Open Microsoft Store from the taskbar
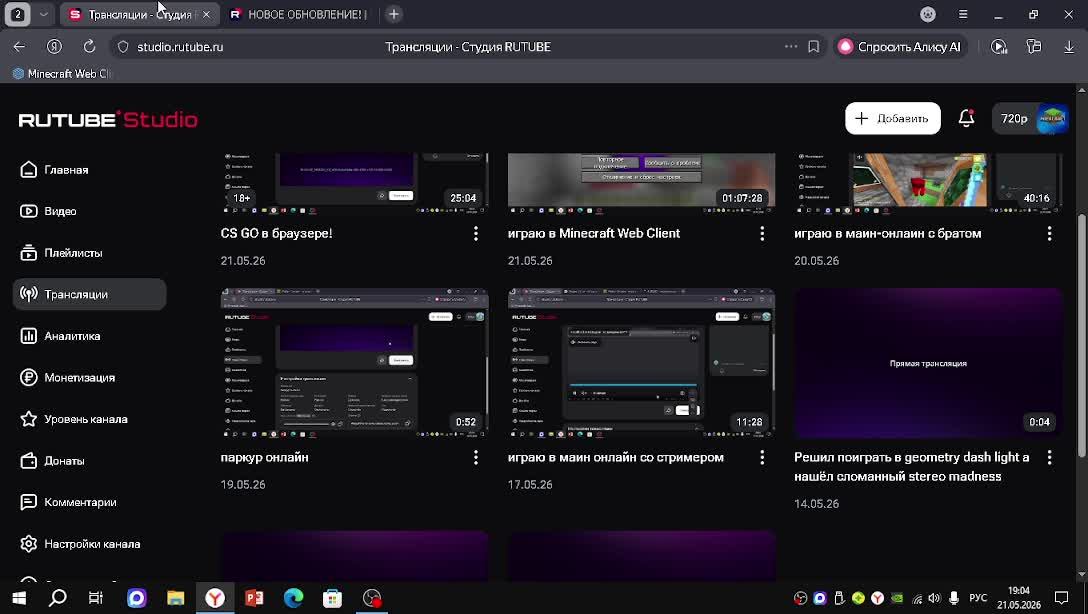Viewport: 1088px width, 614px height. [x=332, y=597]
